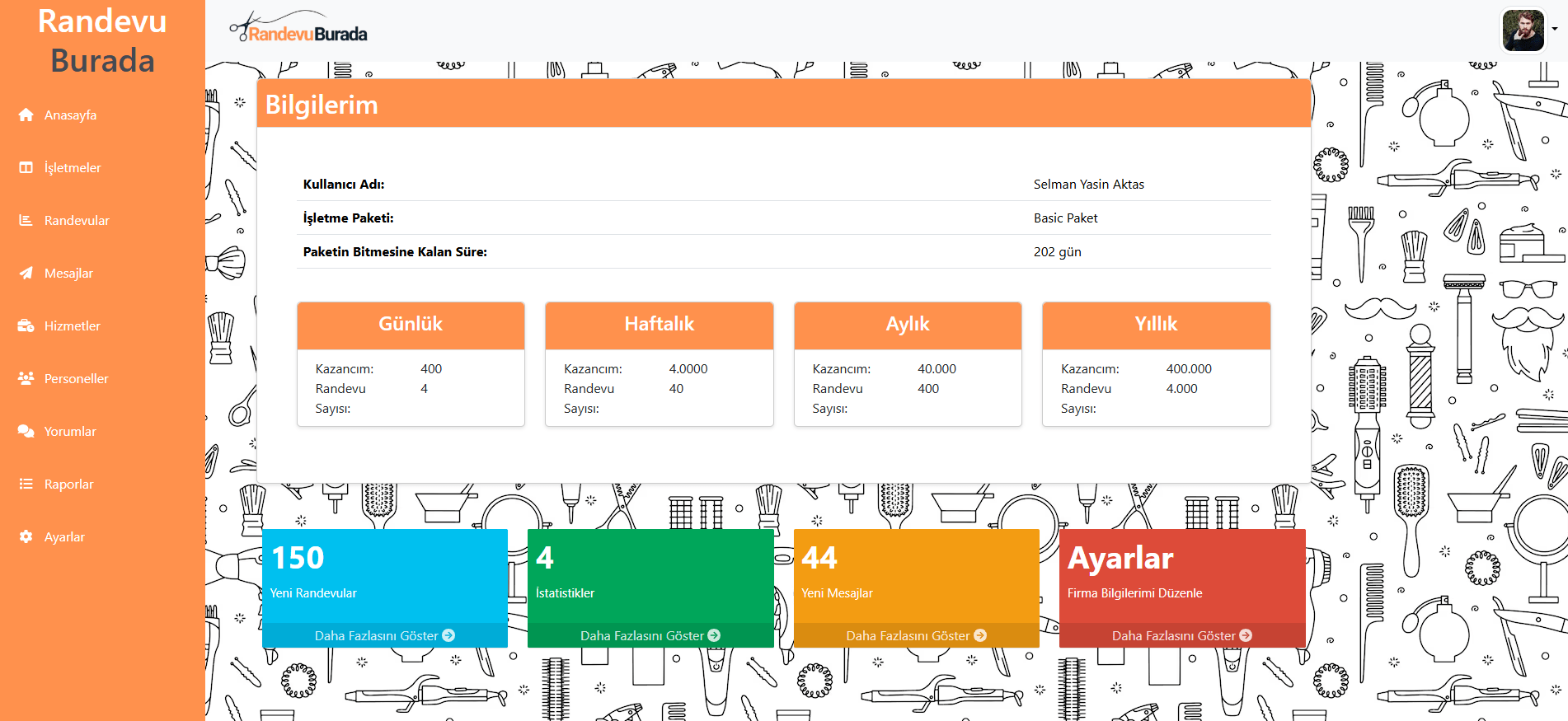Open Mesajlar in sidebar
Screen dimensions: 1568x721
point(68,273)
